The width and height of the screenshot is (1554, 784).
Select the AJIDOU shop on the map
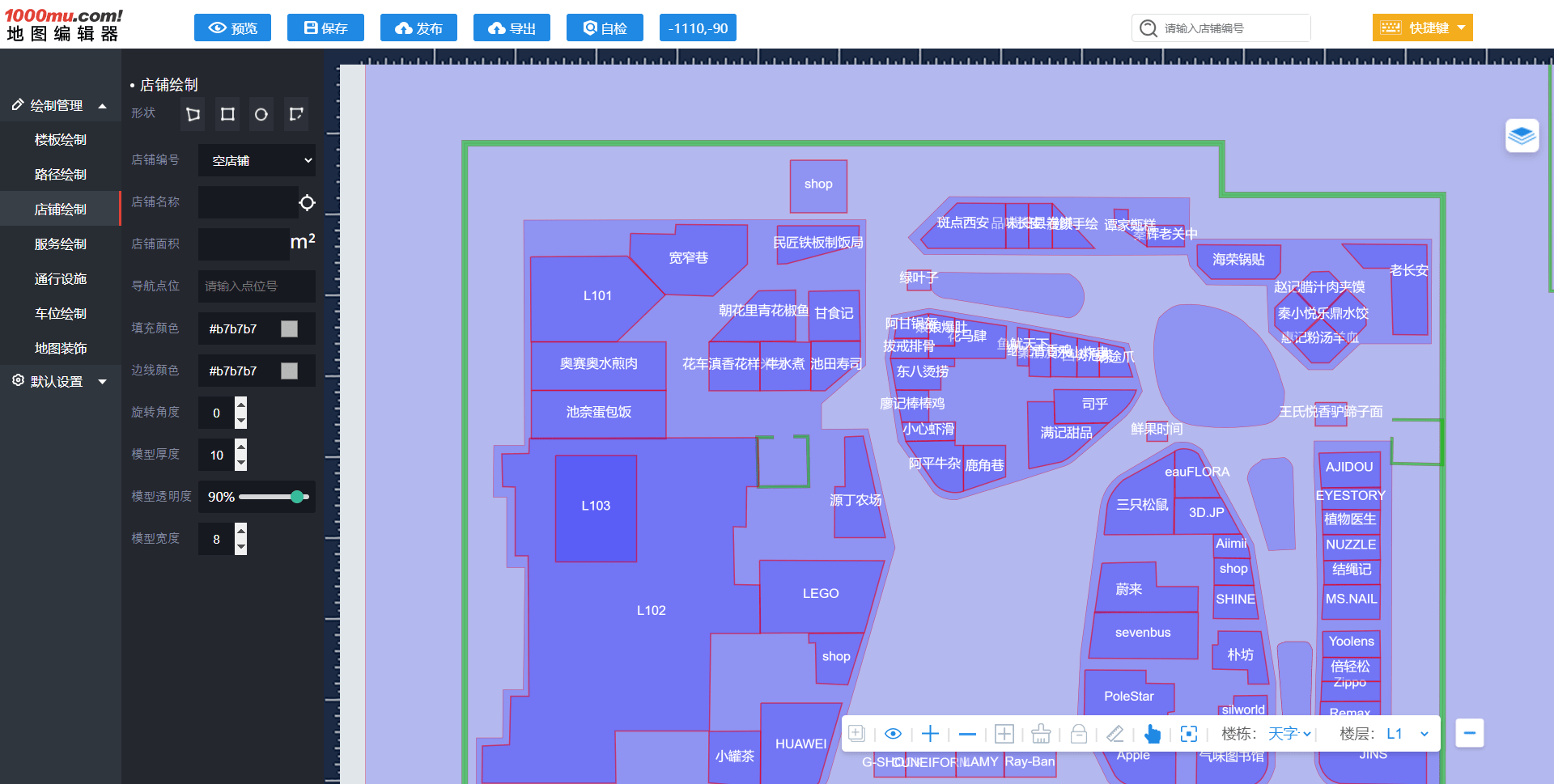tap(1349, 468)
